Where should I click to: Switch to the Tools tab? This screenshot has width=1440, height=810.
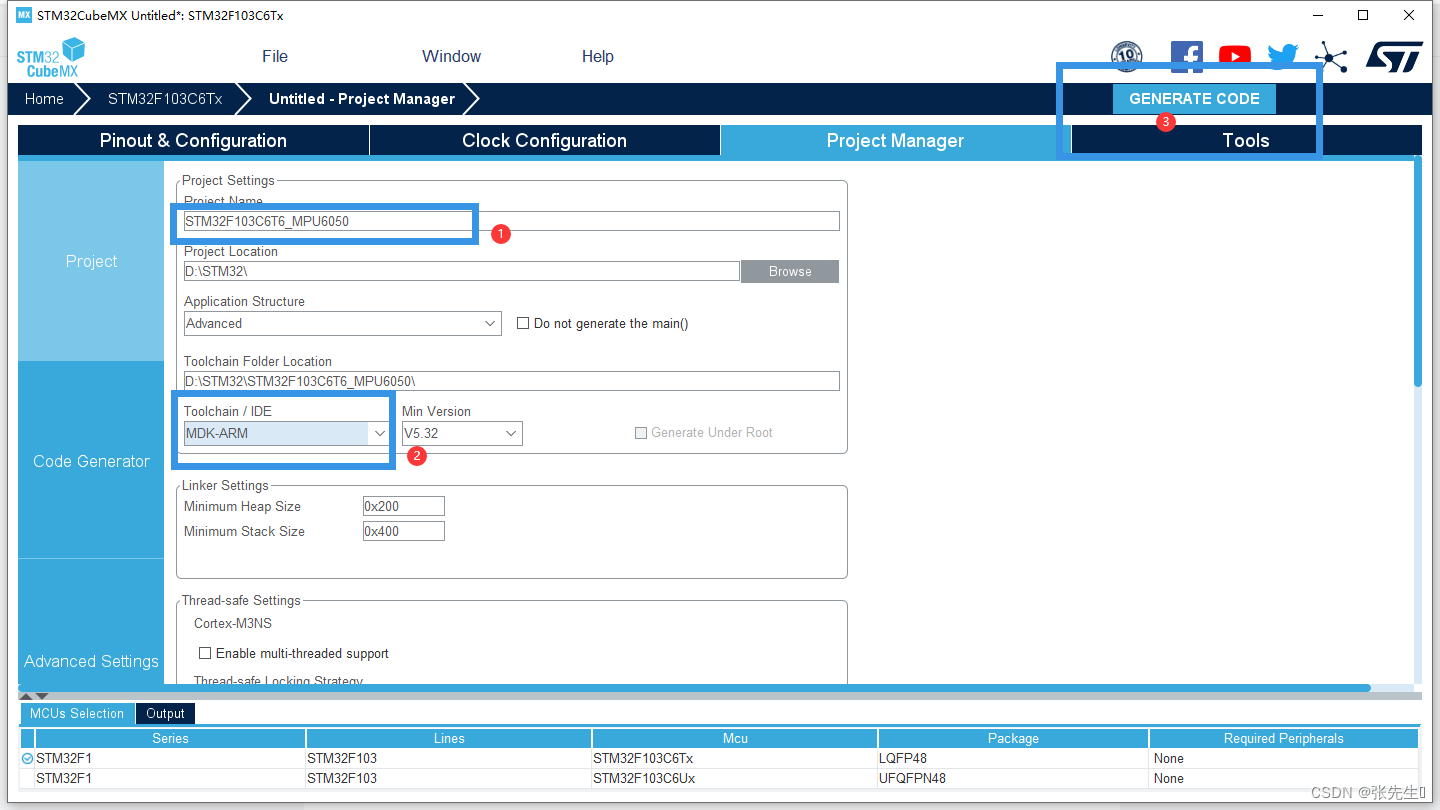1246,140
